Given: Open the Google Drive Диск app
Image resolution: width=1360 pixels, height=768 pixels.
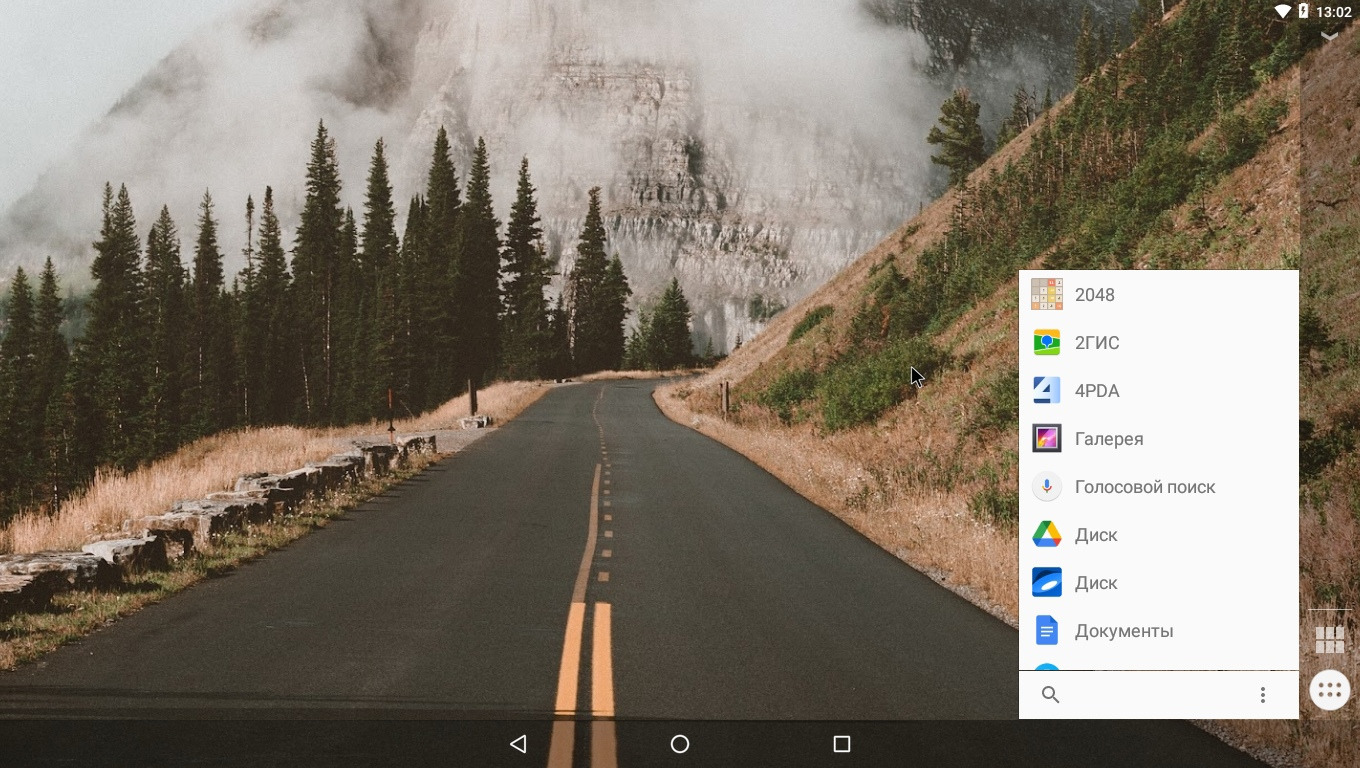Looking at the screenshot, I should (x=1158, y=535).
